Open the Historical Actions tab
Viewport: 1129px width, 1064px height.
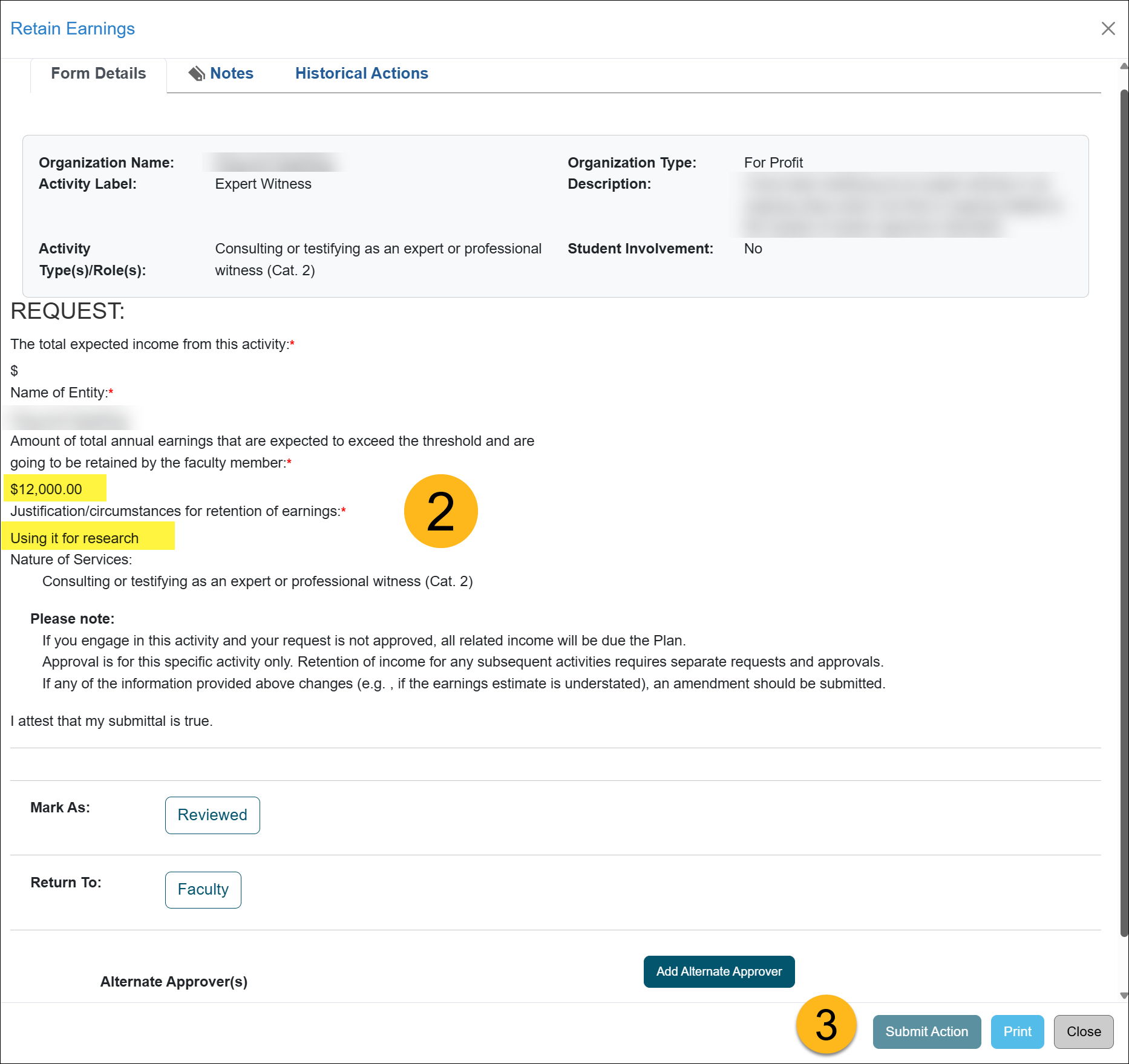[x=361, y=74]
